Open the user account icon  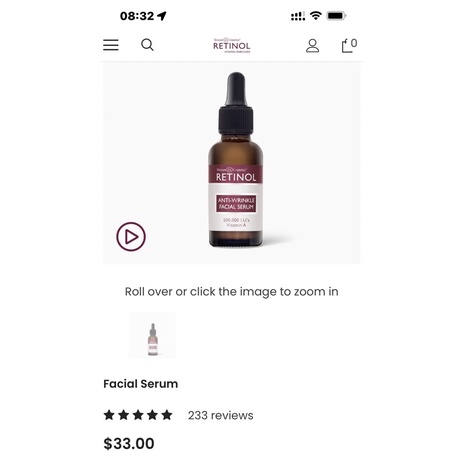(312, 46)
